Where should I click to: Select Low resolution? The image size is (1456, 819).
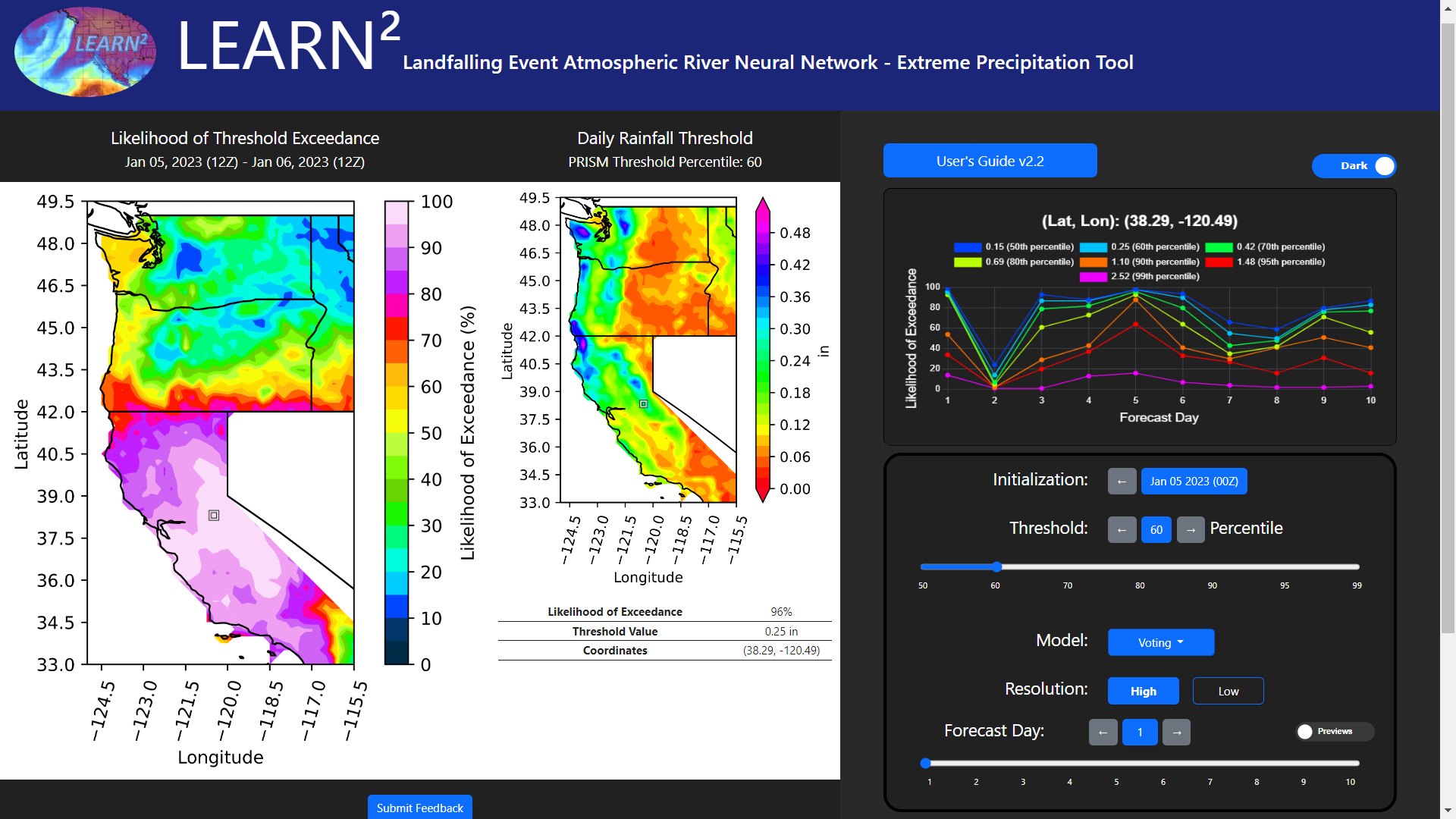tap(1228, 691)
